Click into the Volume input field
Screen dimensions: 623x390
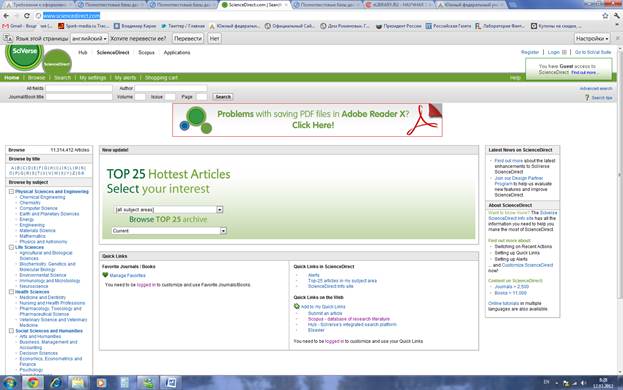click(x=140, y=97)
